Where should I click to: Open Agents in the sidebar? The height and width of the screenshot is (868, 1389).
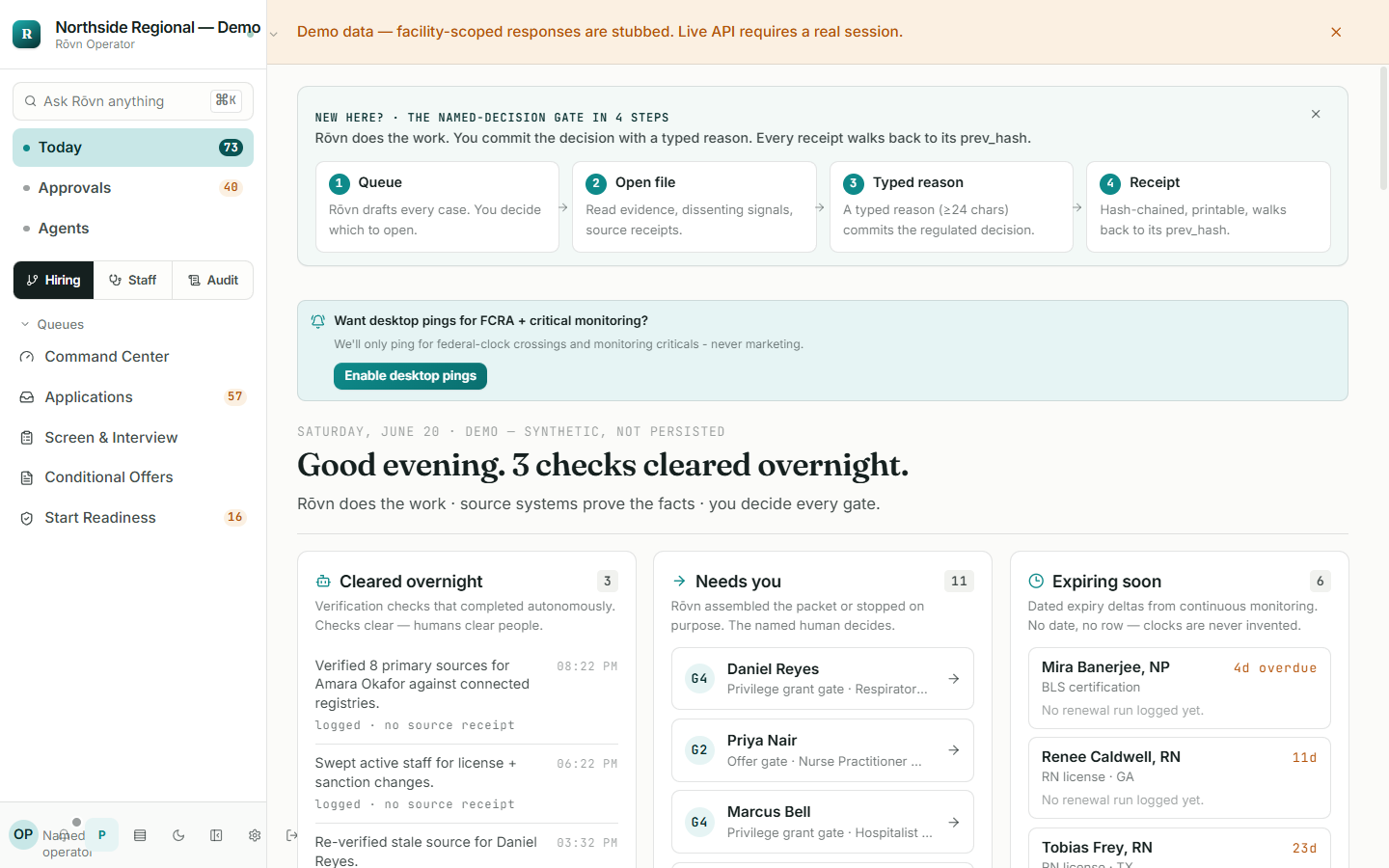133,229
